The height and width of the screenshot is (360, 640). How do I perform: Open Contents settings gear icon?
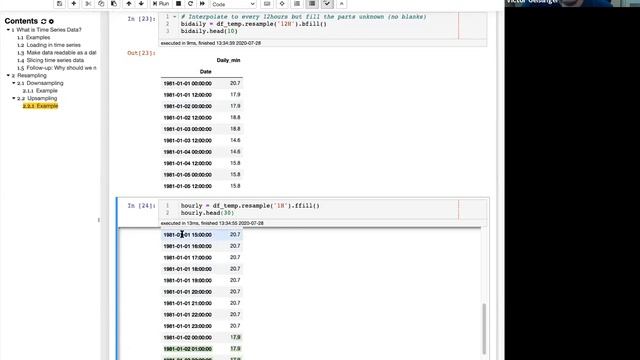point(51,21)
